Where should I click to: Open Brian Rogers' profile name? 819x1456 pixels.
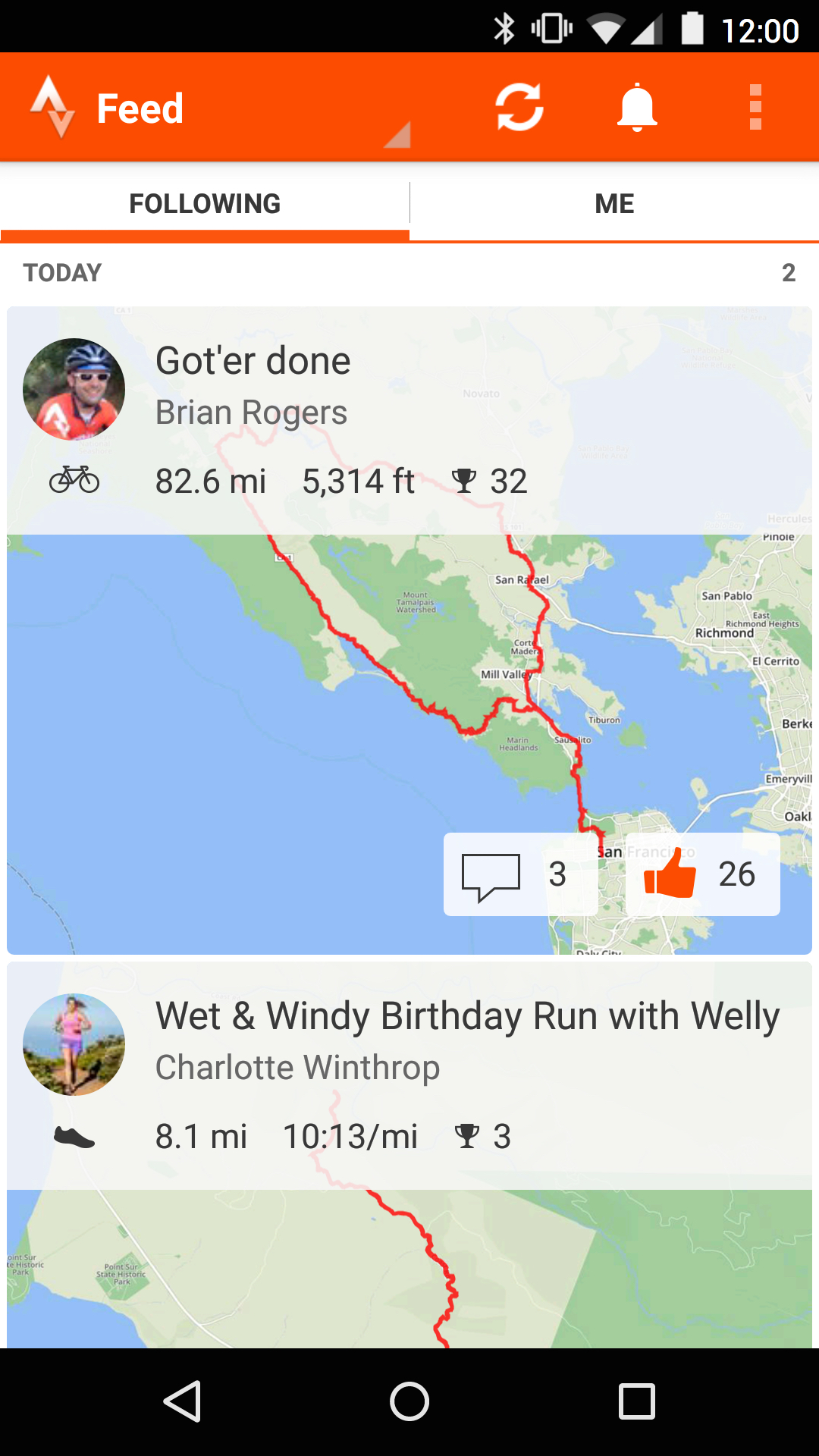(x=251, y=413)
